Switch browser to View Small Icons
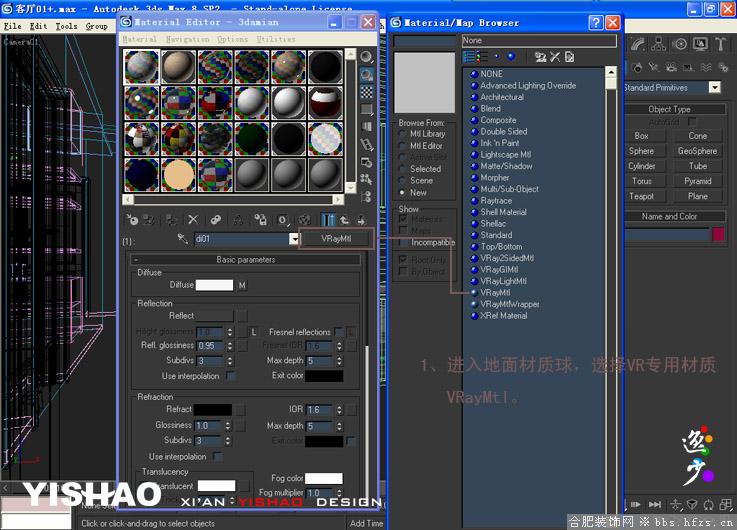Screen dimensions: 737x530 click(496, 57)
